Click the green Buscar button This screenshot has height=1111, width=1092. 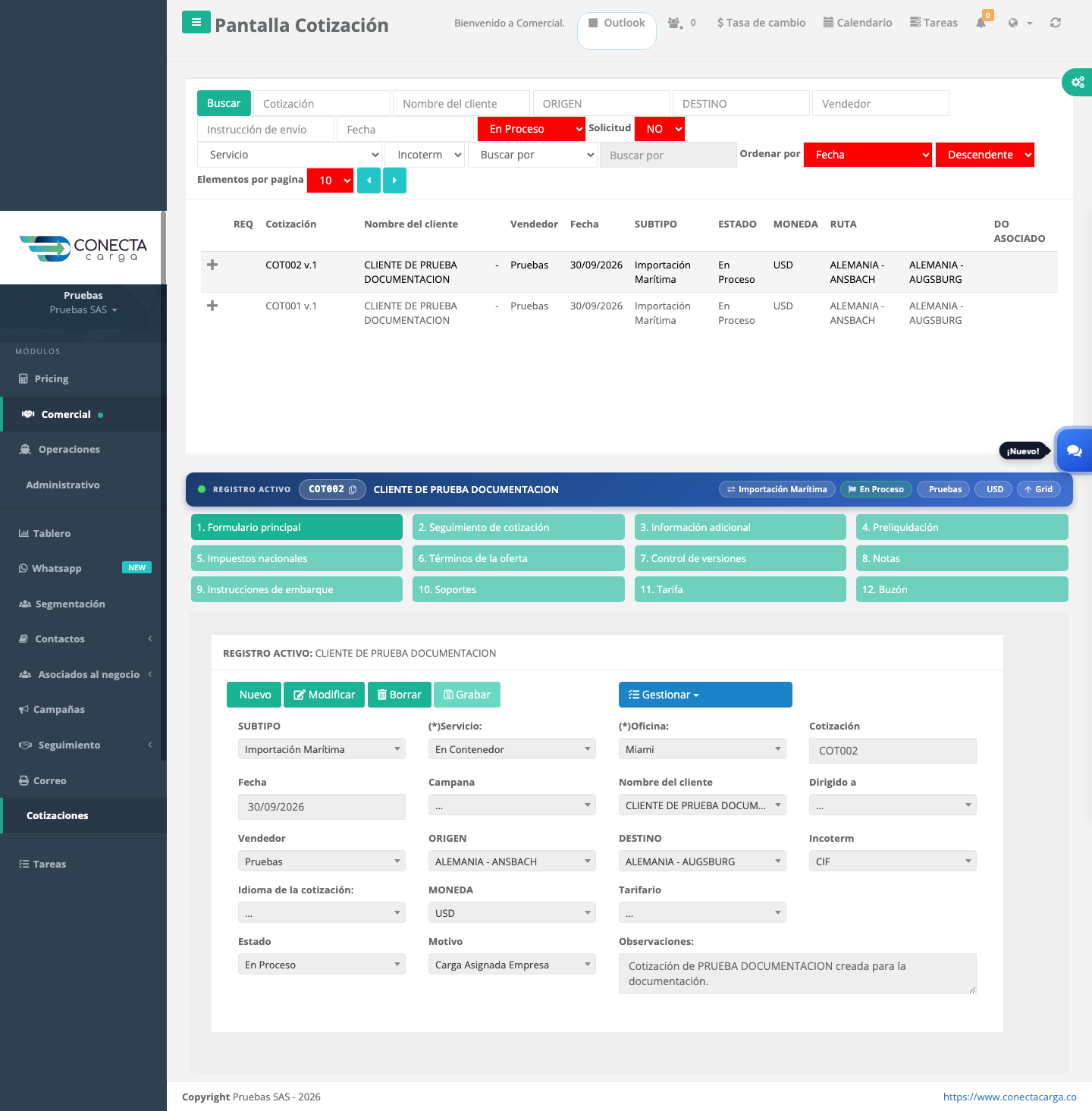click(x=224, y=103)
